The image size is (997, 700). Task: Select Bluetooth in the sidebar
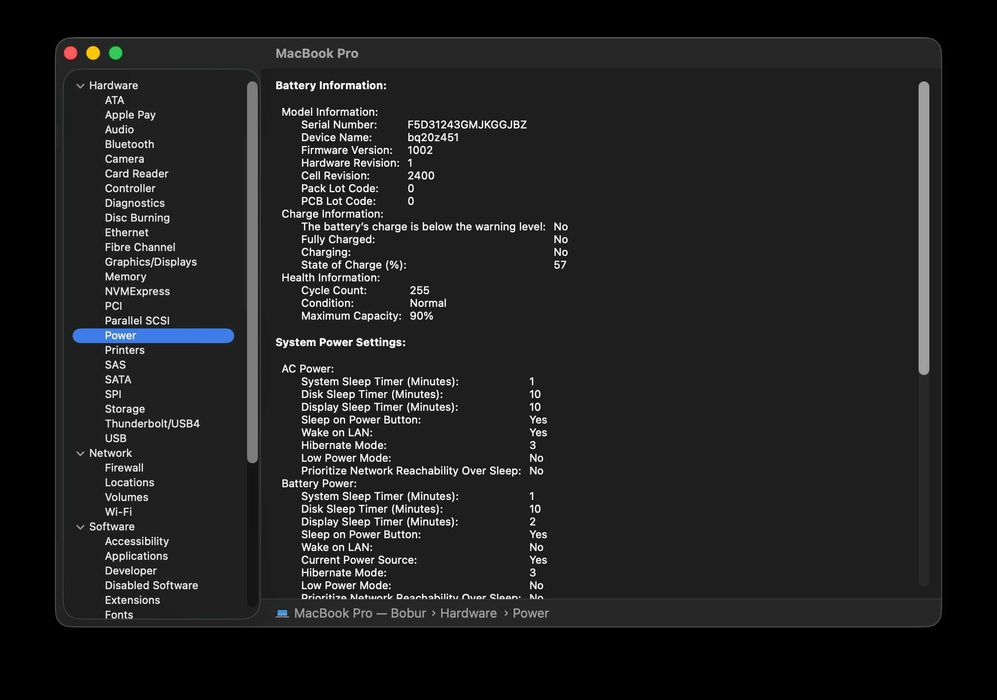click(129, 144)
